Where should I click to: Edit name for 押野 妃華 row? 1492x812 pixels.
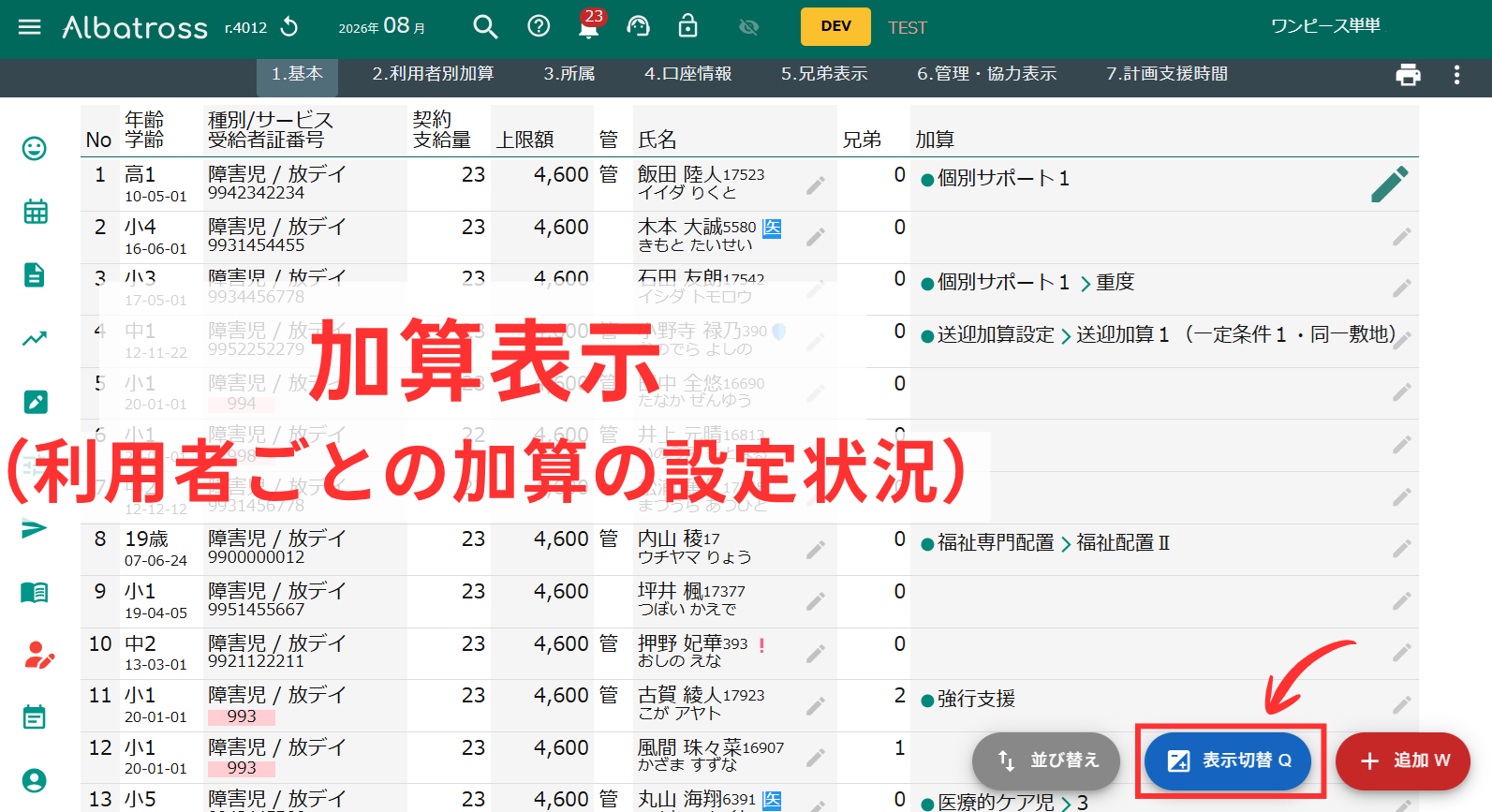[816, 654]
